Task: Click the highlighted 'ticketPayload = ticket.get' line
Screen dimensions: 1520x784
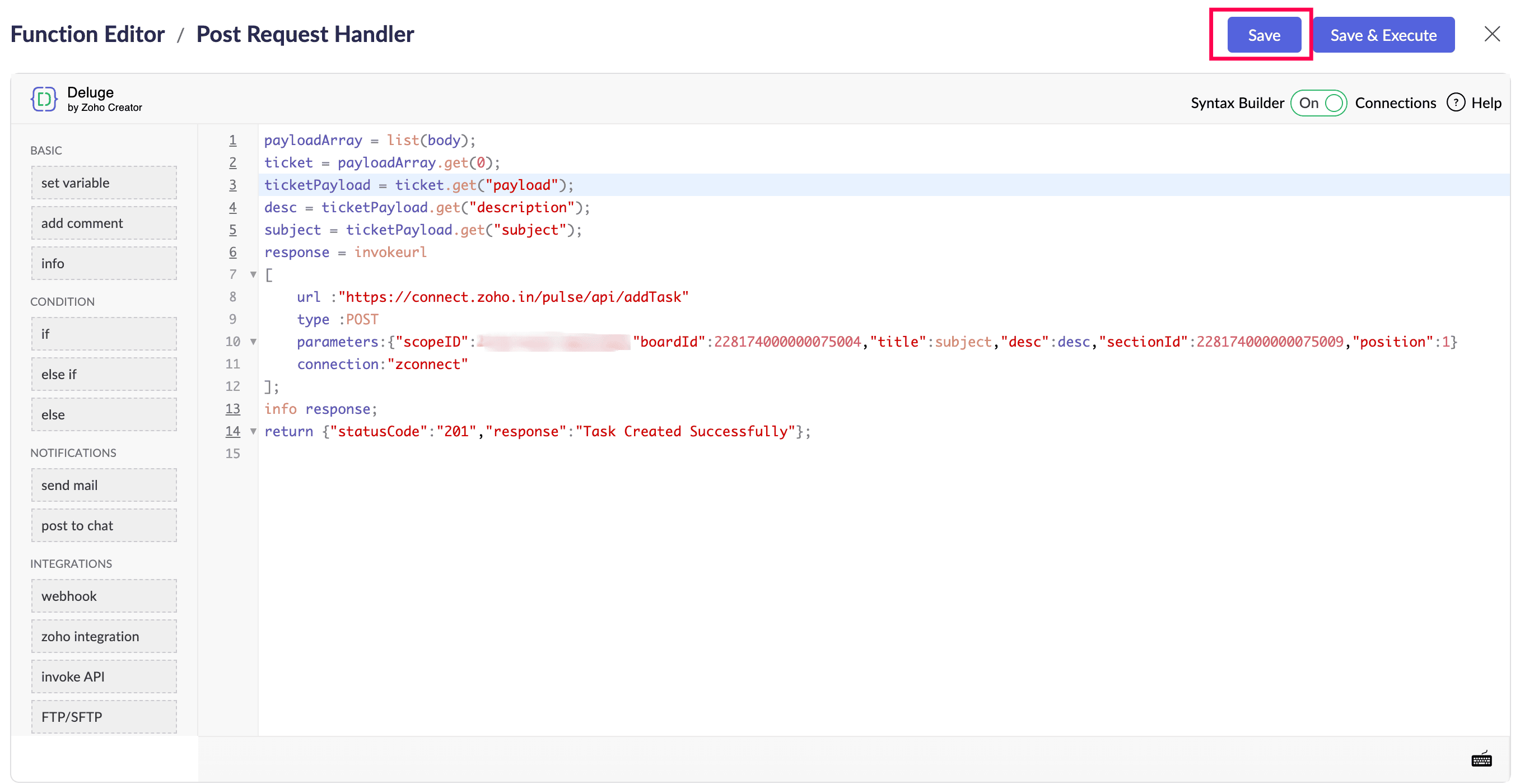Action: click(419, 185)
